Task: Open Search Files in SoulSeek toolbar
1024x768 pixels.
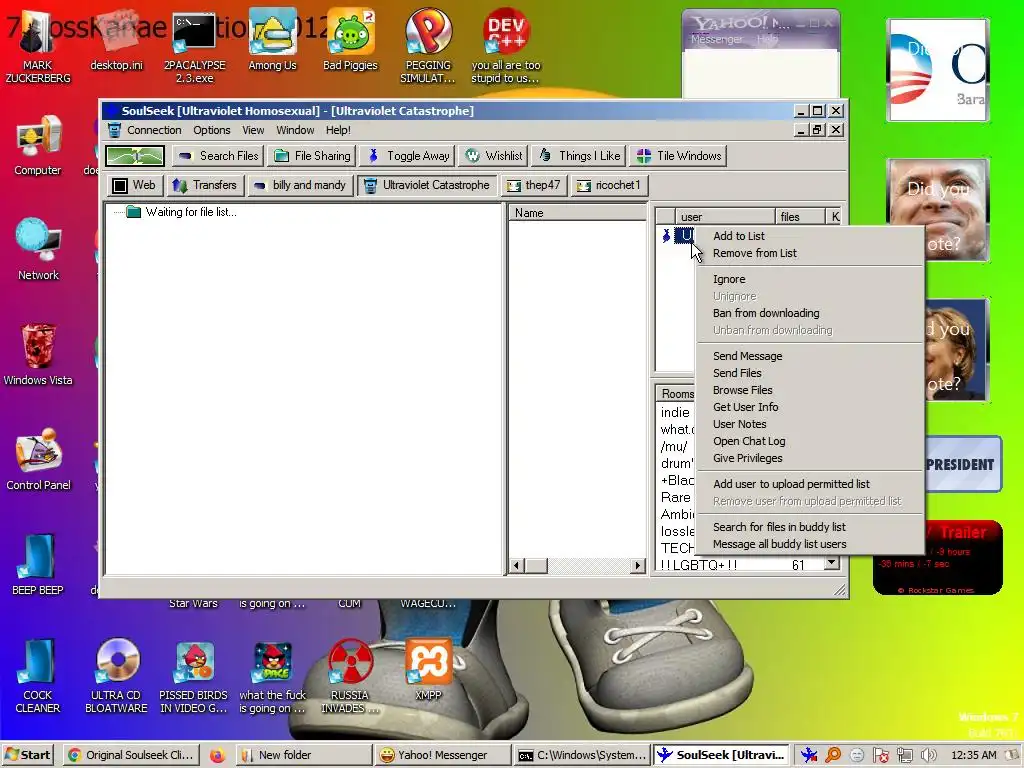Action: 219,156
